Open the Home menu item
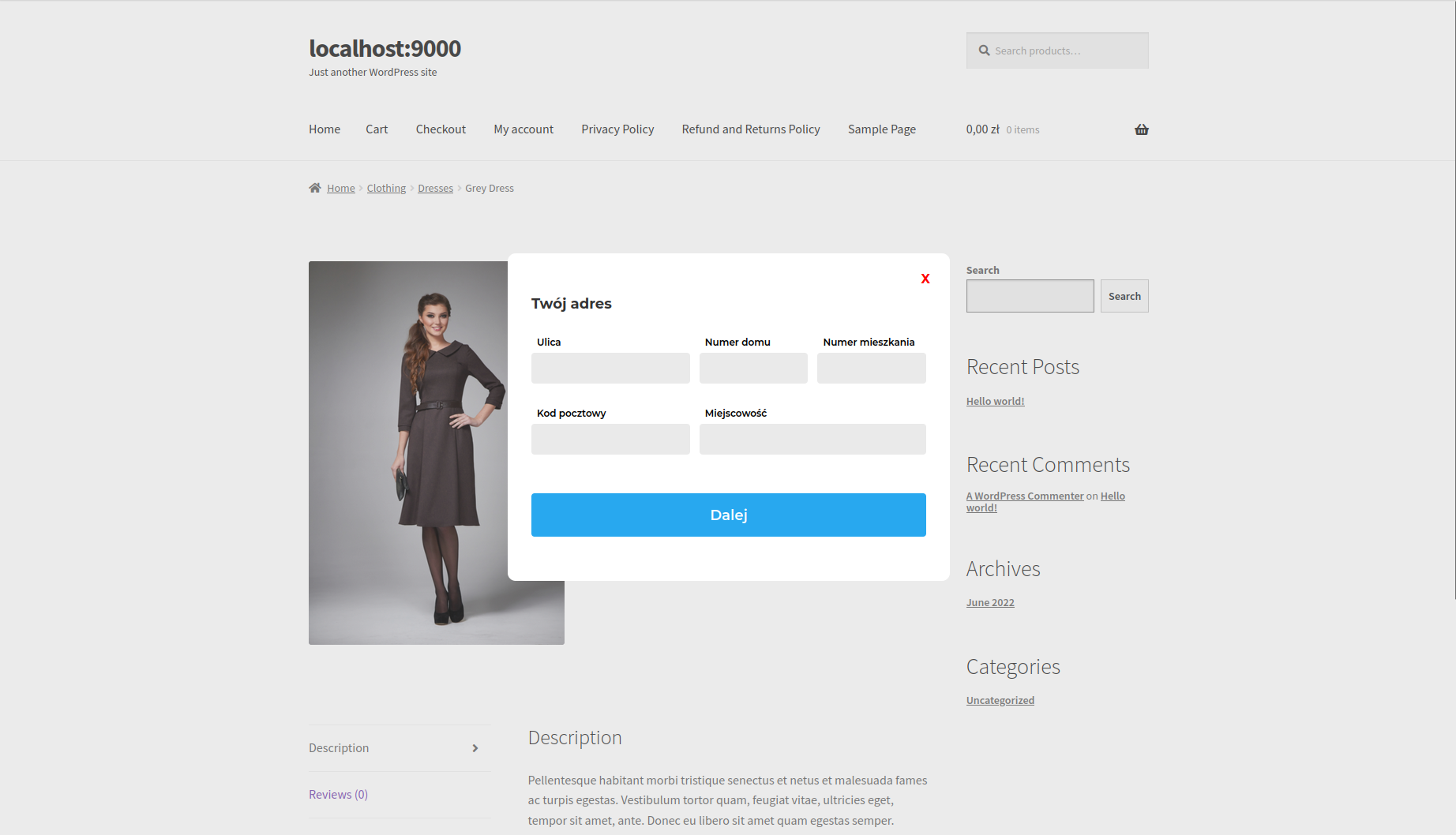 (x=325, y=129)
